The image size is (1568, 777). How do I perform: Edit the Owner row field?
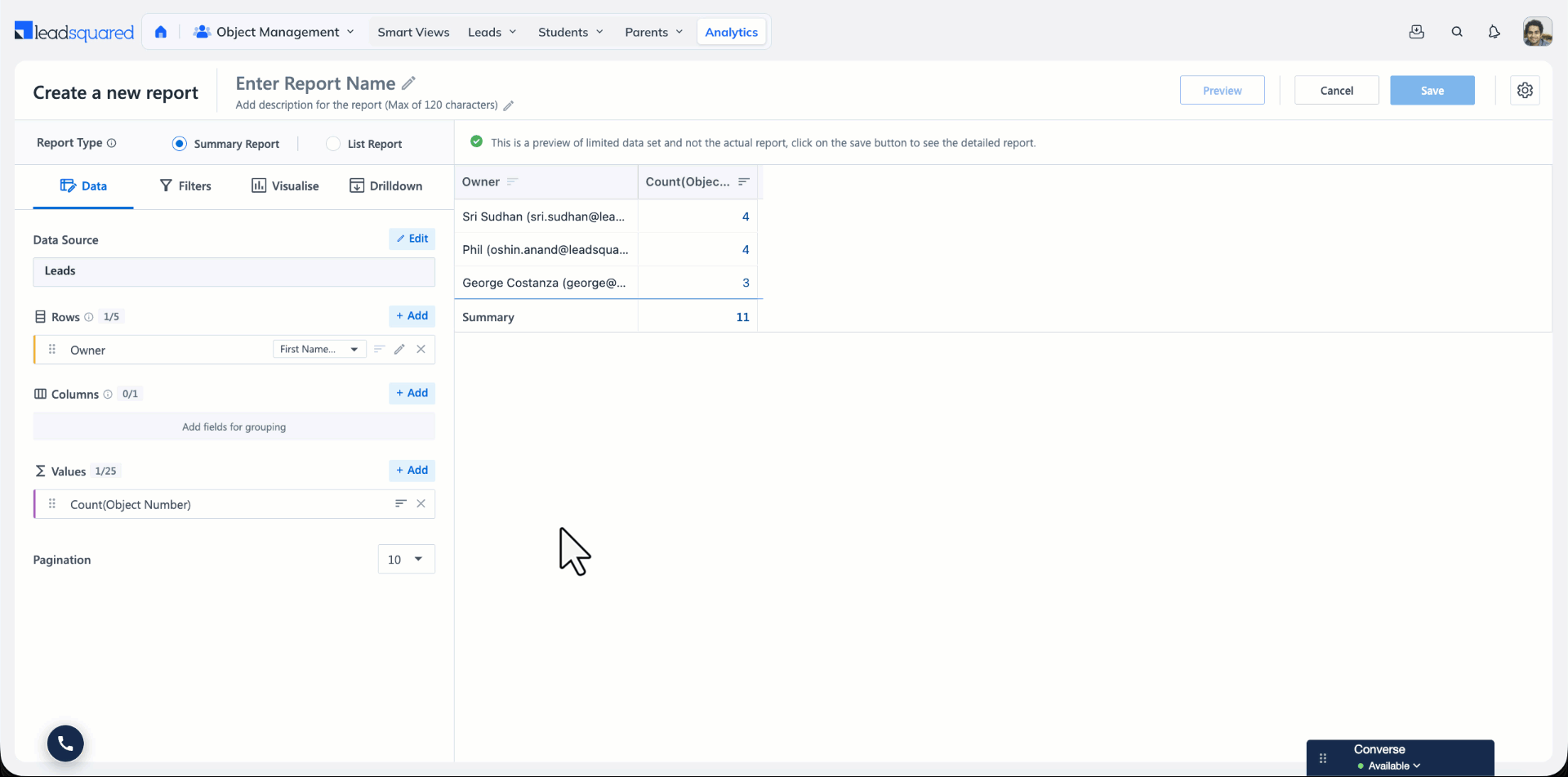coord(399,349)
